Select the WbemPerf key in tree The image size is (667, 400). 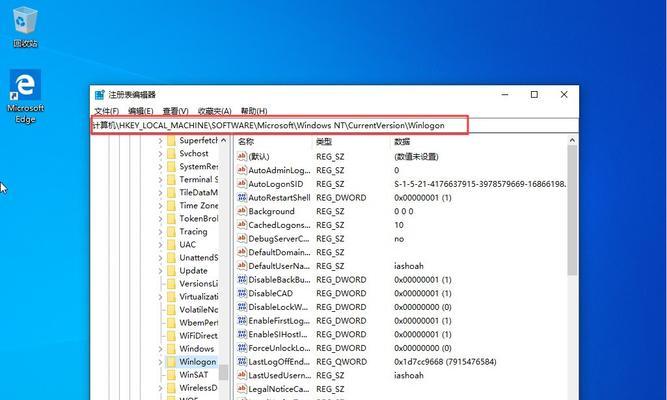pyautogui.click(x=198, y=323)
